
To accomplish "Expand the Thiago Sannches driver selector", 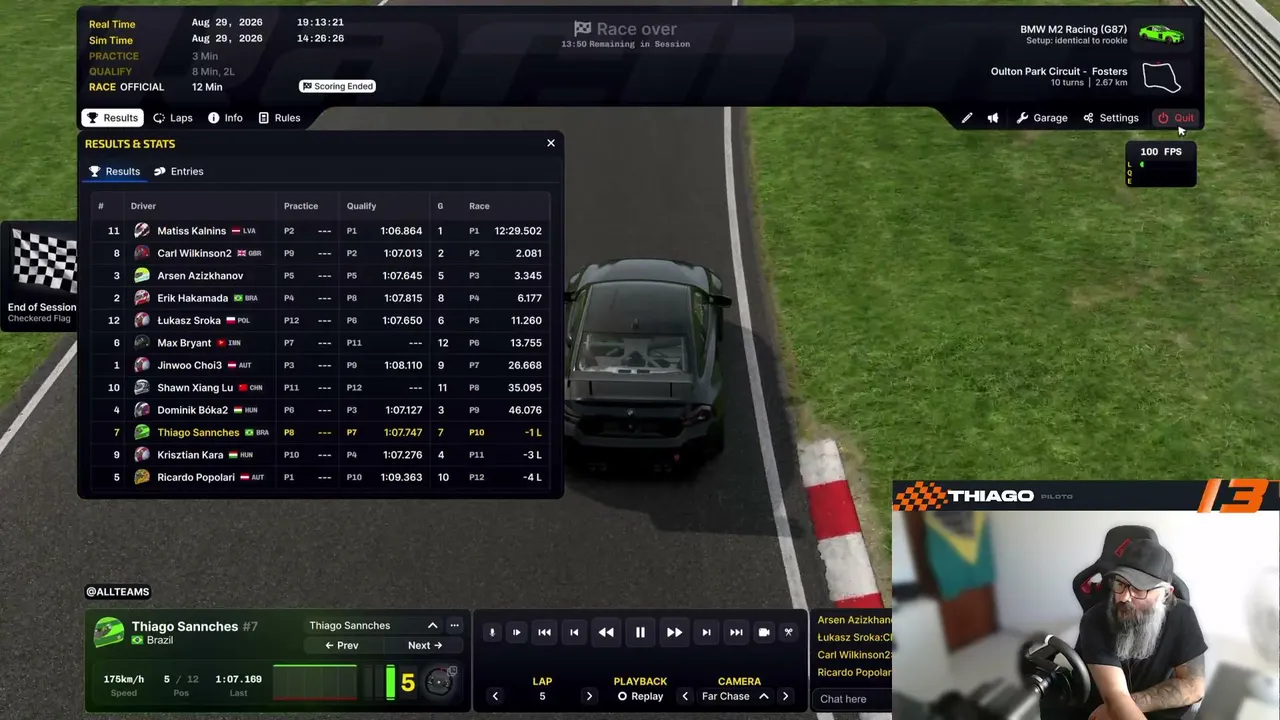I will click(432, 626).
